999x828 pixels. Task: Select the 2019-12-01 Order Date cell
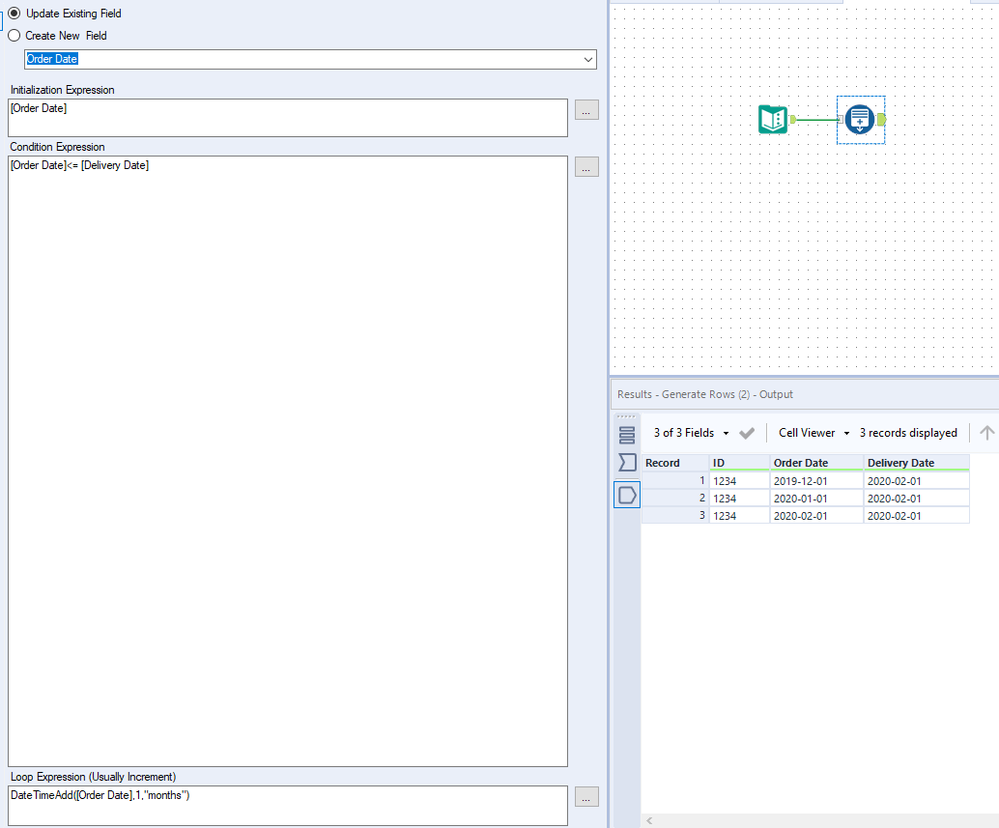point(816,481)
